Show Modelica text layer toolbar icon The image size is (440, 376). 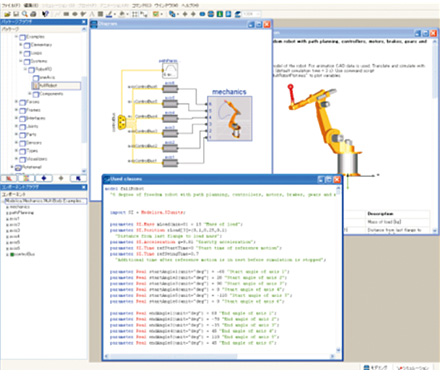tap(228, 14)
